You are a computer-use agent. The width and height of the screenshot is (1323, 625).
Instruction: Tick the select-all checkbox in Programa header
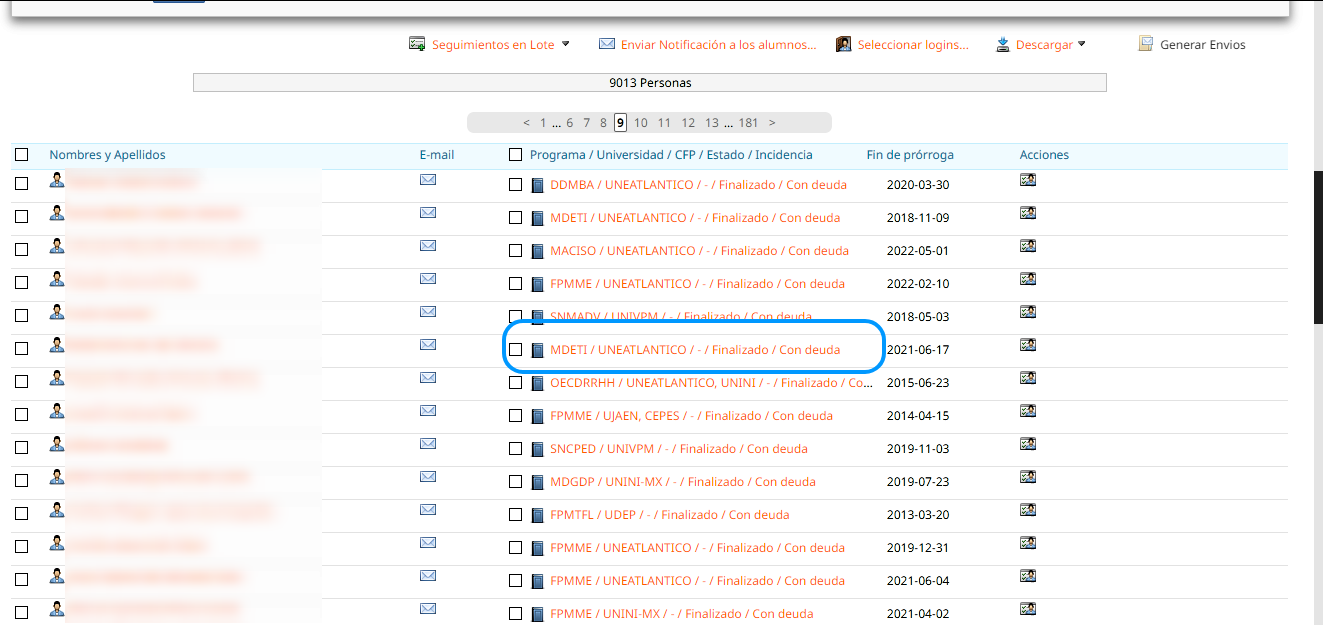tap(515, 155)
